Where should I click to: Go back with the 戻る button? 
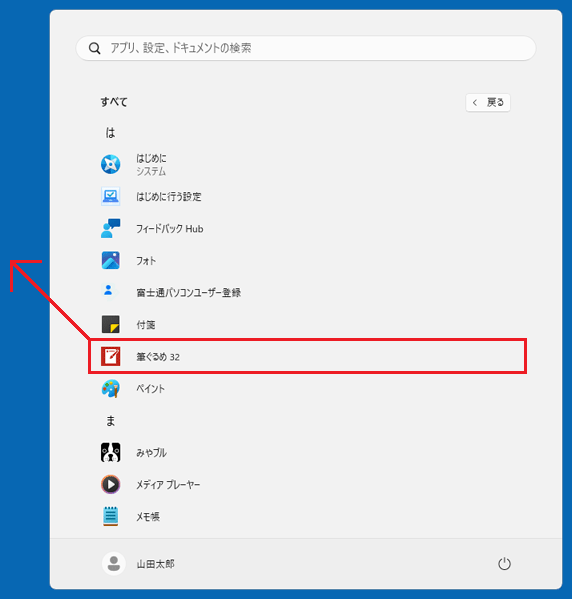(488, 102)
